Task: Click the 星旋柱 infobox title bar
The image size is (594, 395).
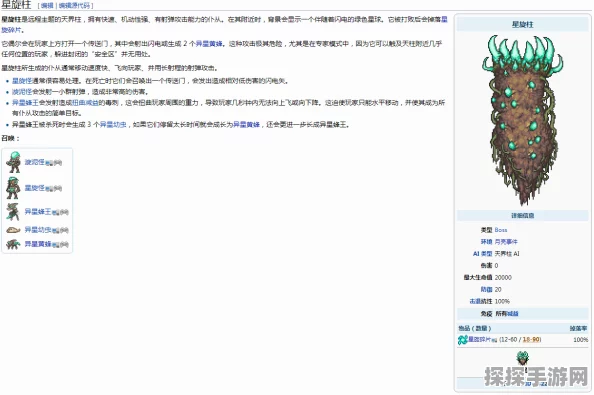Action: [522, 24]
